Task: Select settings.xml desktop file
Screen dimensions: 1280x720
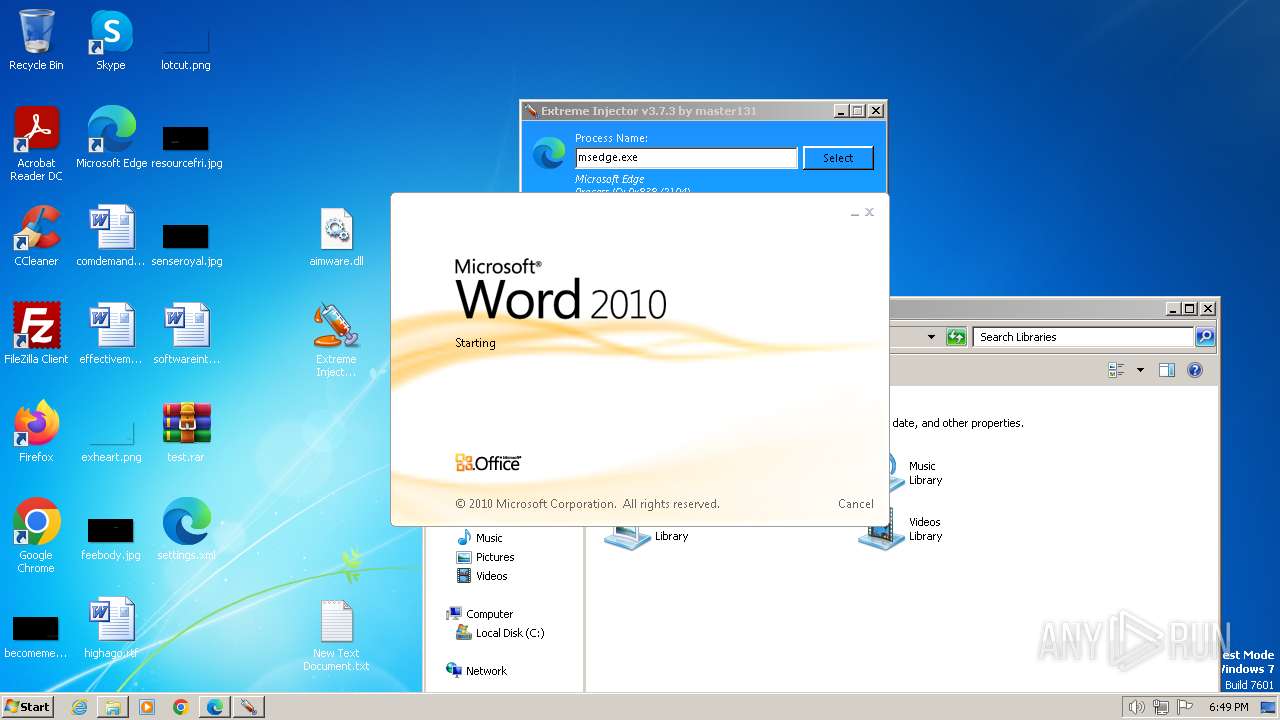Action: (x=186, y=529)
